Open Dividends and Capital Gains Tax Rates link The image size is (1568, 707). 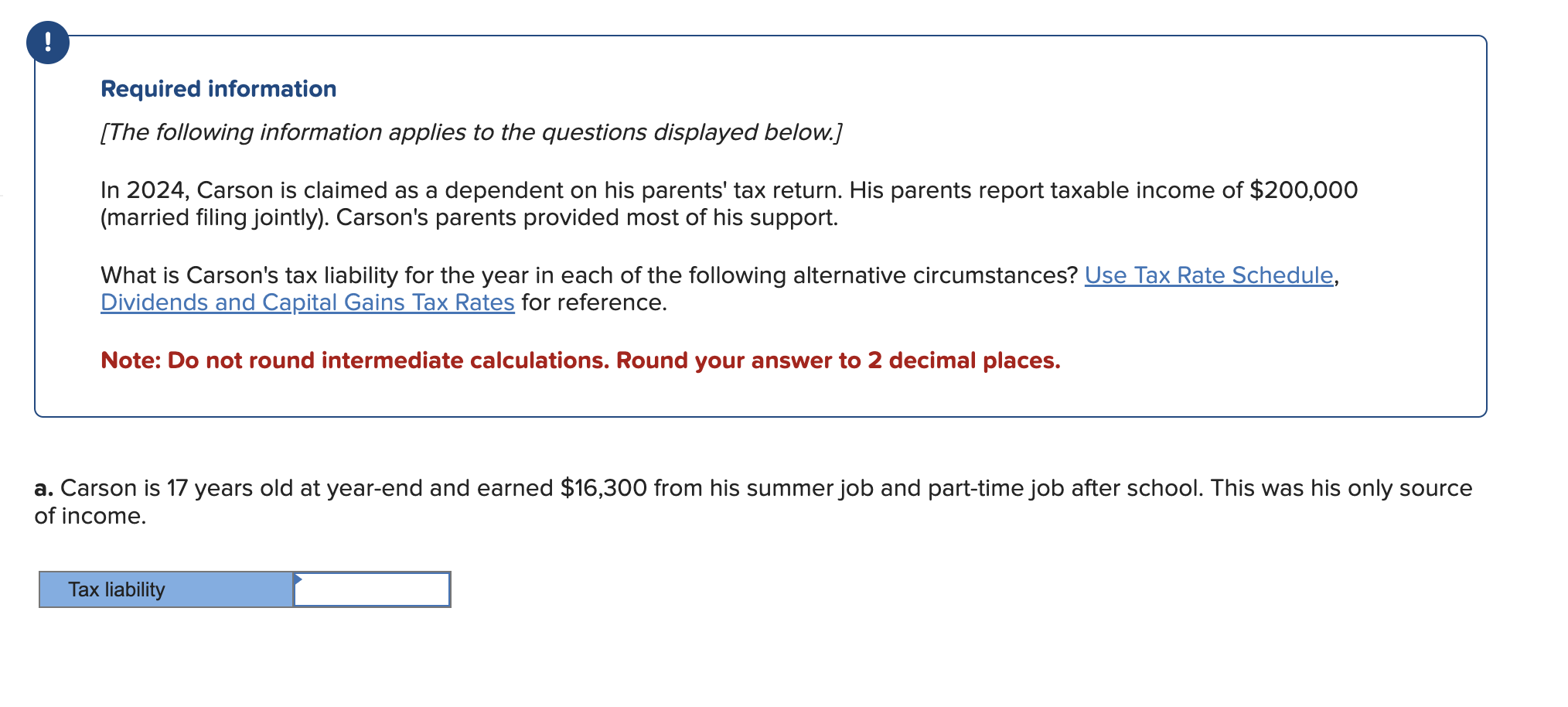[307, 302]
